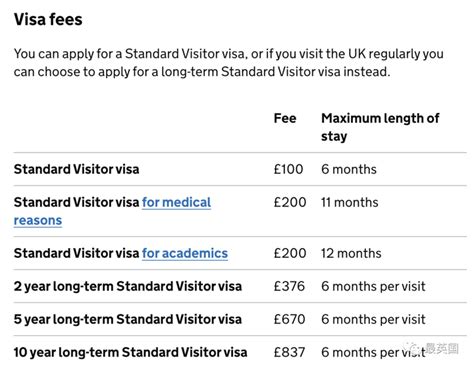Image resolution: width=474 pixels, height=369 pixels.
Task: Select the Fee column header
Action: 285,118
